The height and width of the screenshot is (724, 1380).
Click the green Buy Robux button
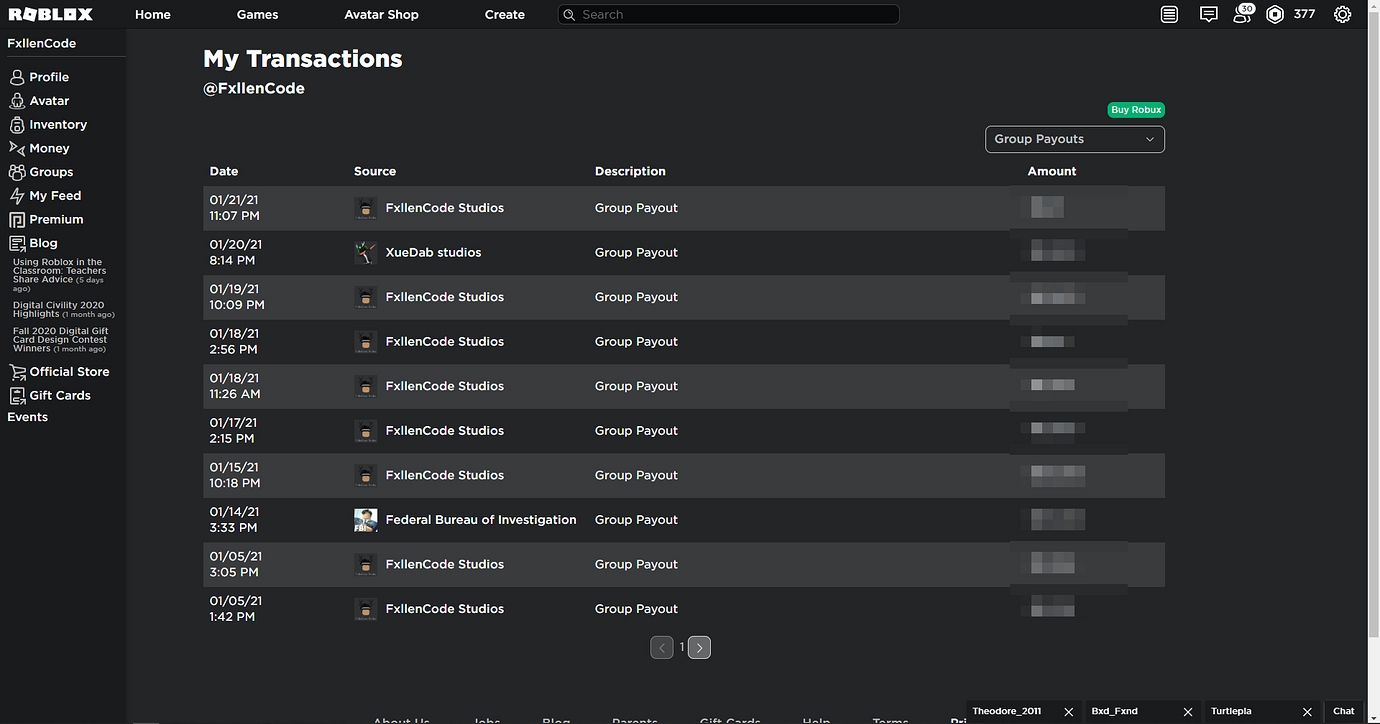tap(1135, 109)
